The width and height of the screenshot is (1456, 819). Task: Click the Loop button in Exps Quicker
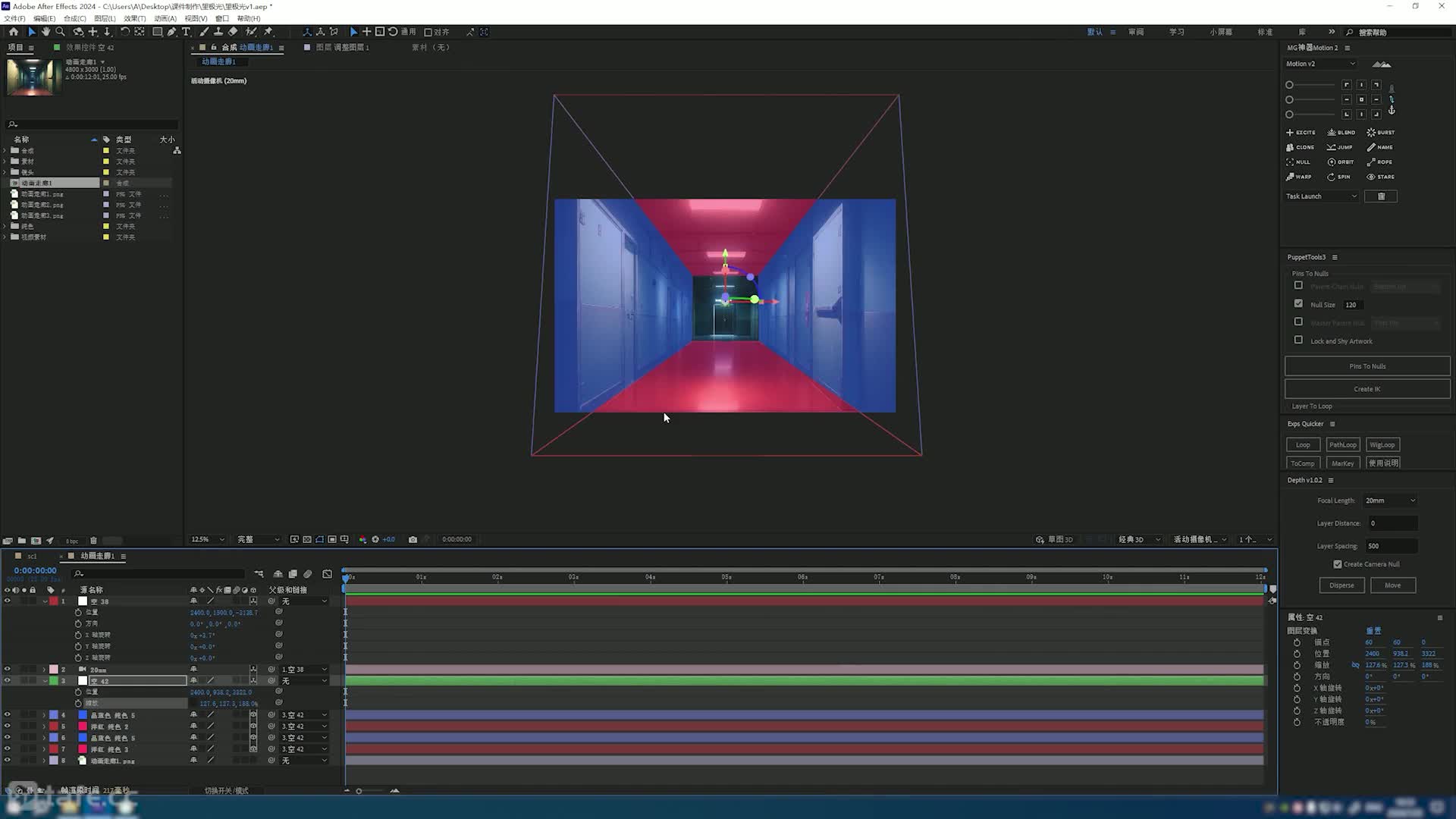click(x=1303, y=445)
